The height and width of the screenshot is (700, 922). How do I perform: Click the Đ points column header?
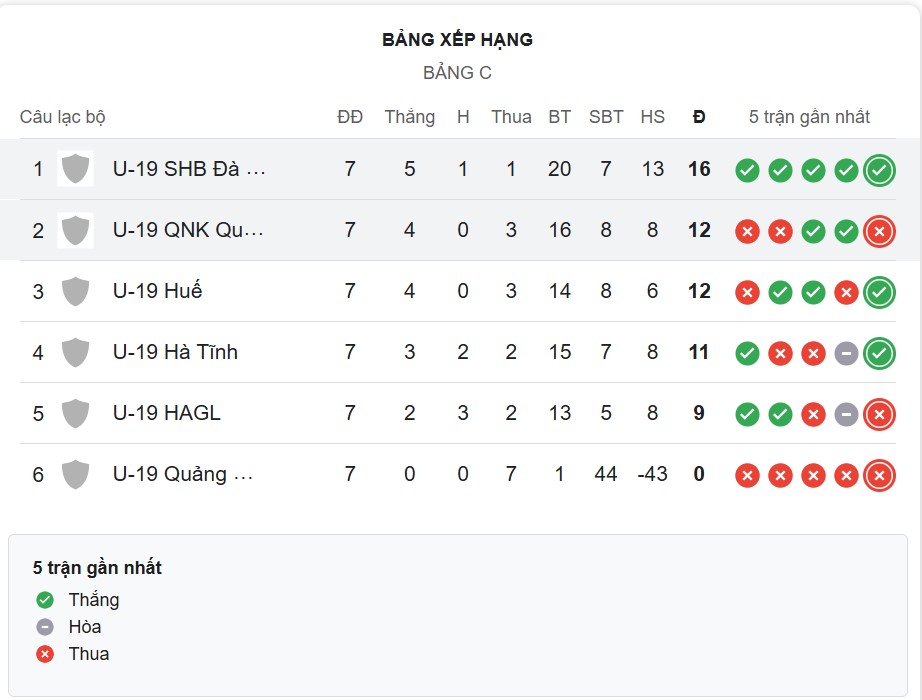pos(698,116)
